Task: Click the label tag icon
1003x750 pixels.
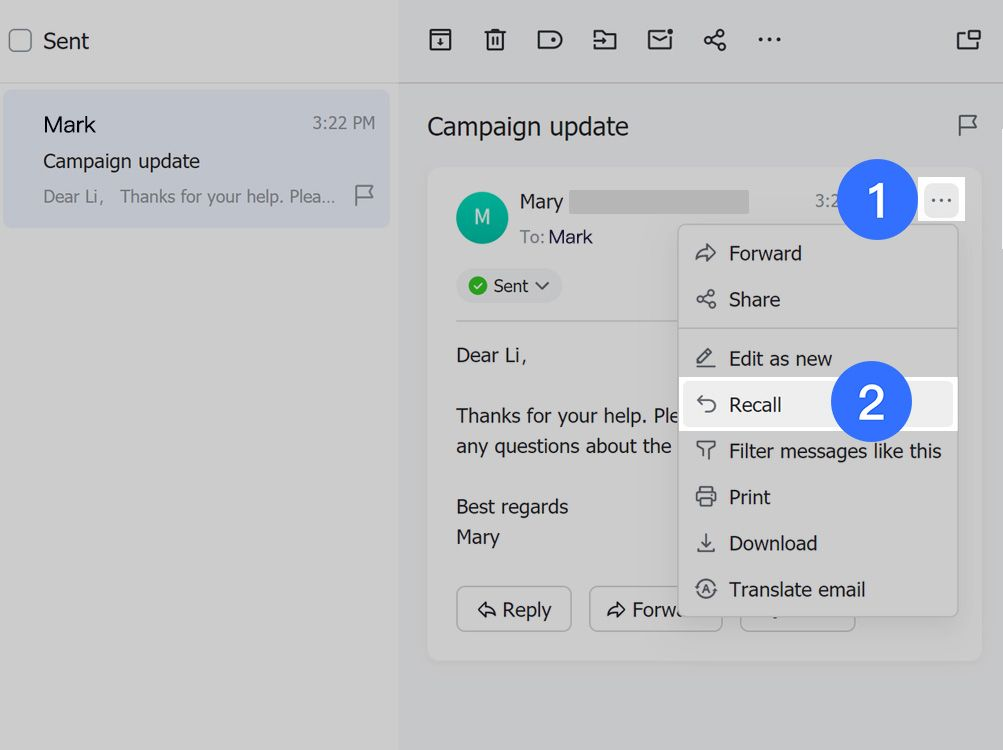Action: 550,40
